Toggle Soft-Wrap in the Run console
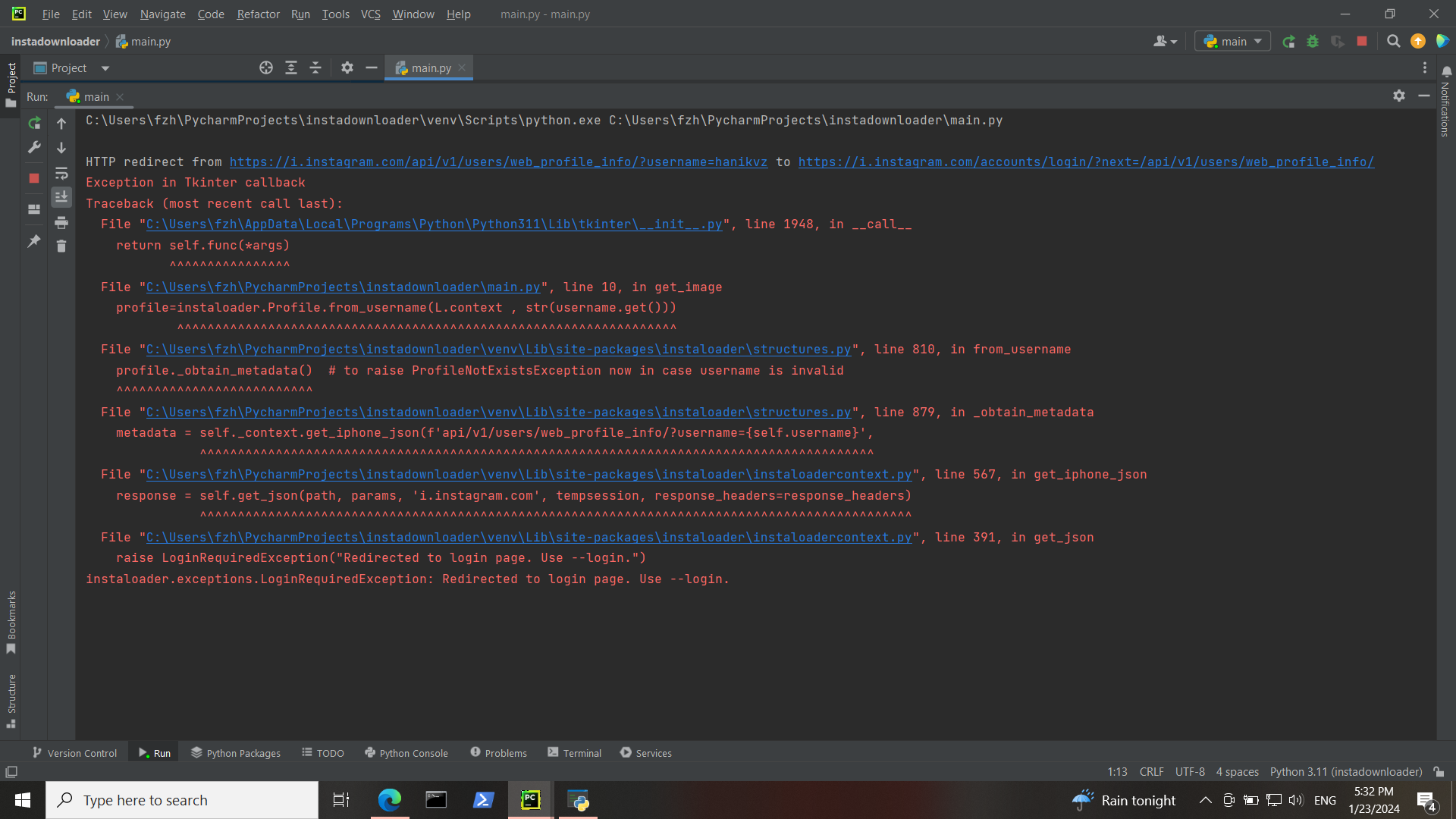This screenshot has width=1456, height=819. point(61,174)
